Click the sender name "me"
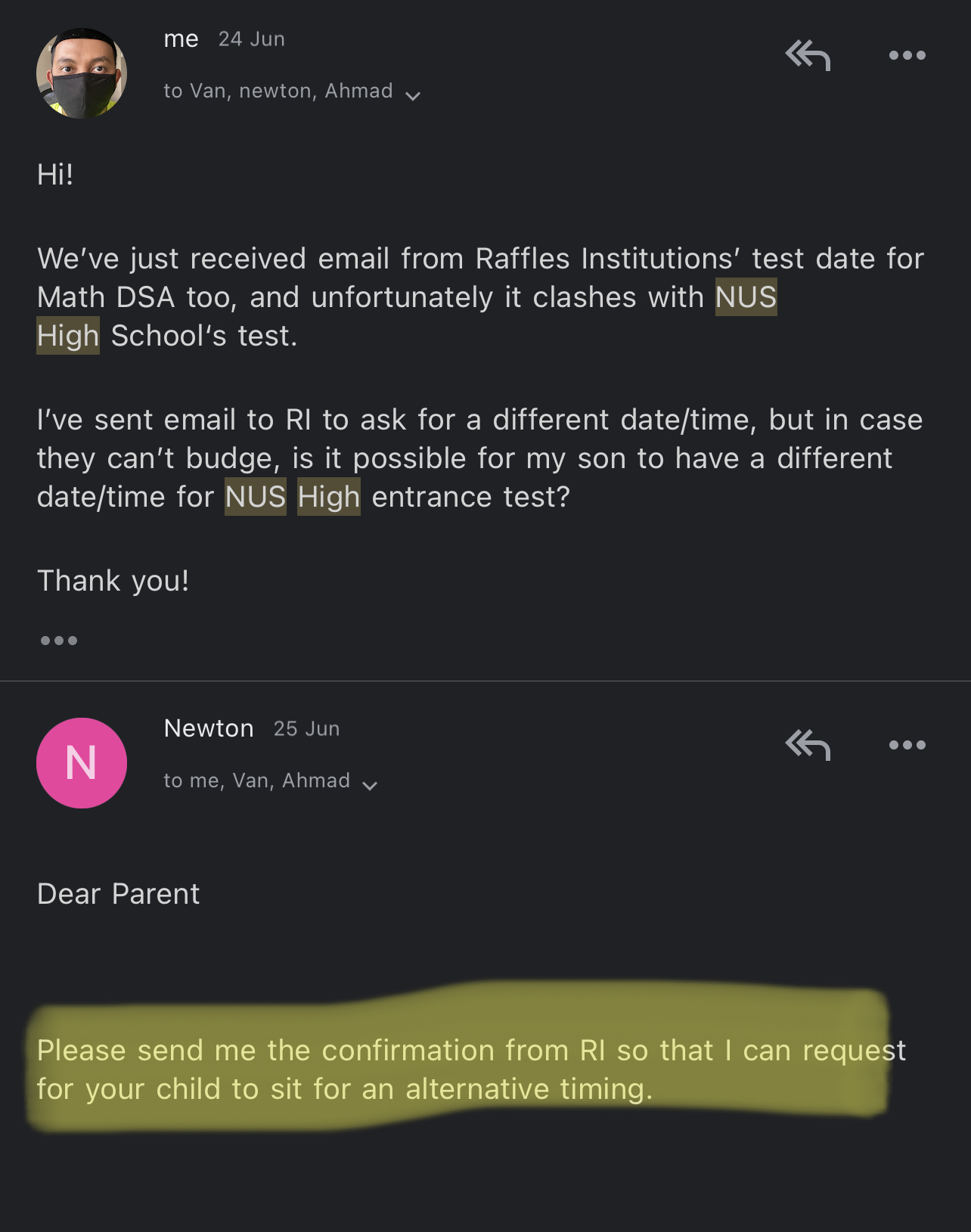This screenshot has width=971, height=1232. click(181, 39)
